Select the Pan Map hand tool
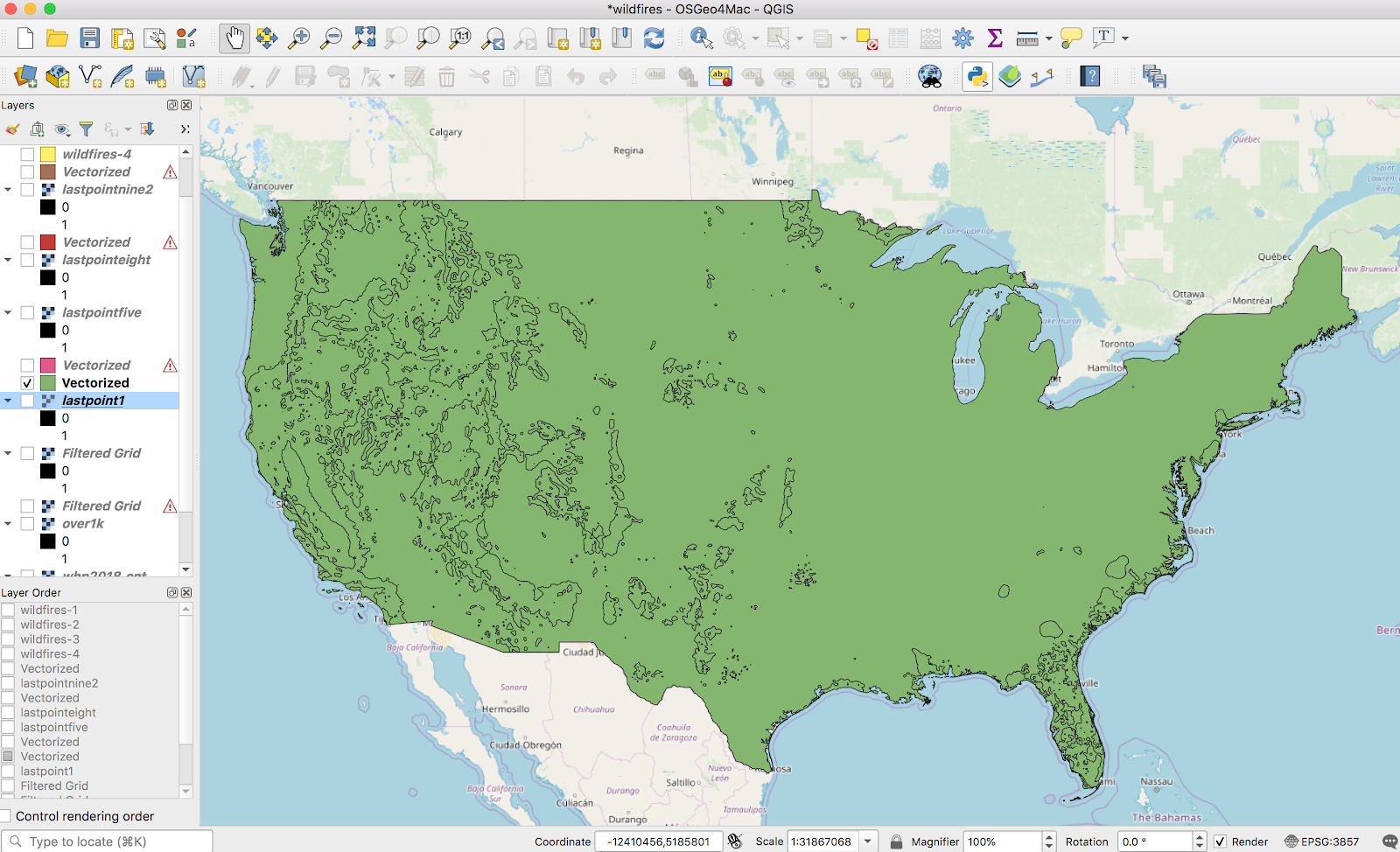The height and width of the screenshot is (852, 1400). 234,38
